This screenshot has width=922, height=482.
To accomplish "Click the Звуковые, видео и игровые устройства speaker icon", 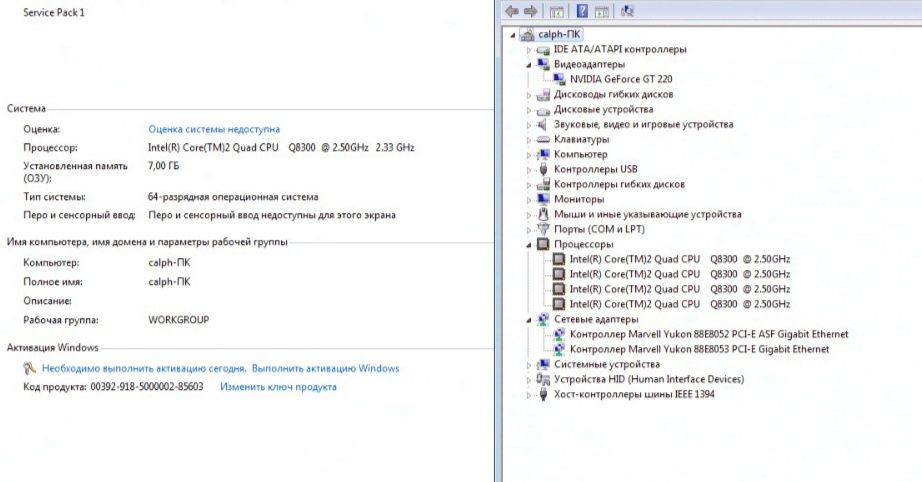I will coord(543,124).
